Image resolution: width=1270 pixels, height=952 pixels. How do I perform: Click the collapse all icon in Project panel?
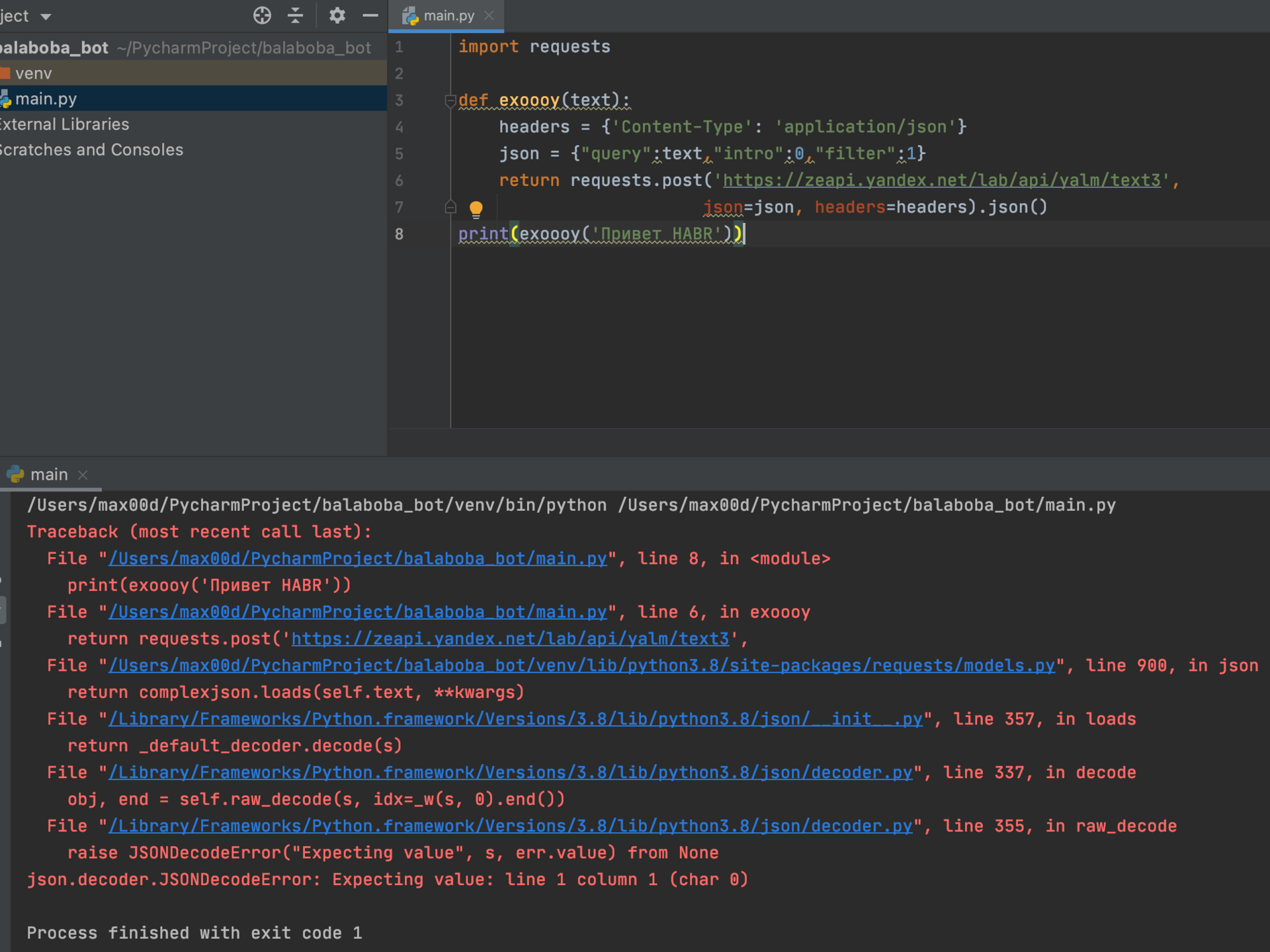pyautogui.click(x=296, y=15)
